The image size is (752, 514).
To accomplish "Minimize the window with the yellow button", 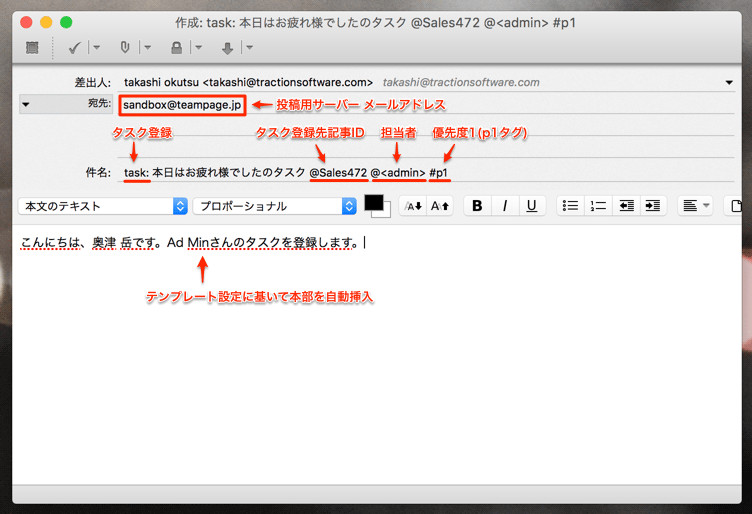I will [46, 23].
